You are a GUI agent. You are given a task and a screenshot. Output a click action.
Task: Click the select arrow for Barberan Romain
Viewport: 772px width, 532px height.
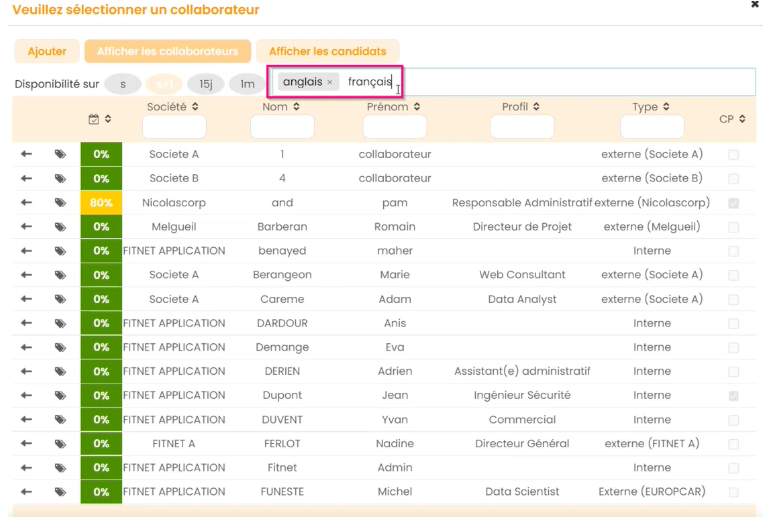(26, 227)
